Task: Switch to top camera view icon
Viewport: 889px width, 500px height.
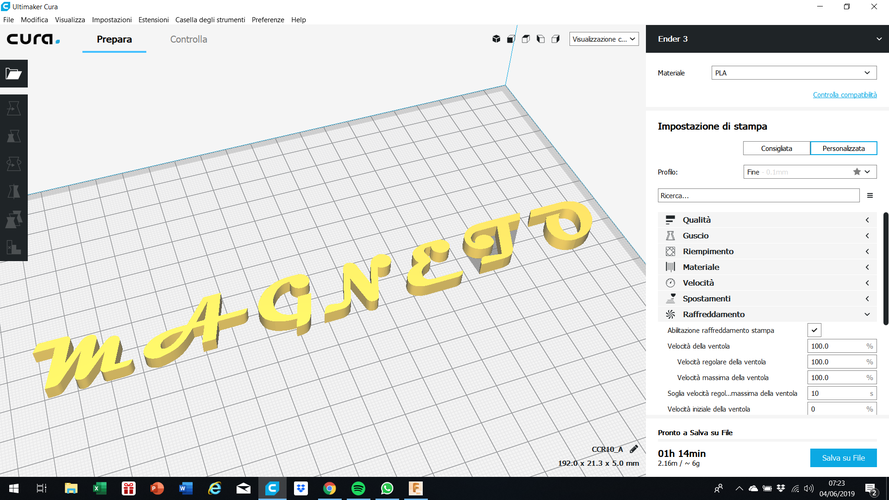Action: 526,39
